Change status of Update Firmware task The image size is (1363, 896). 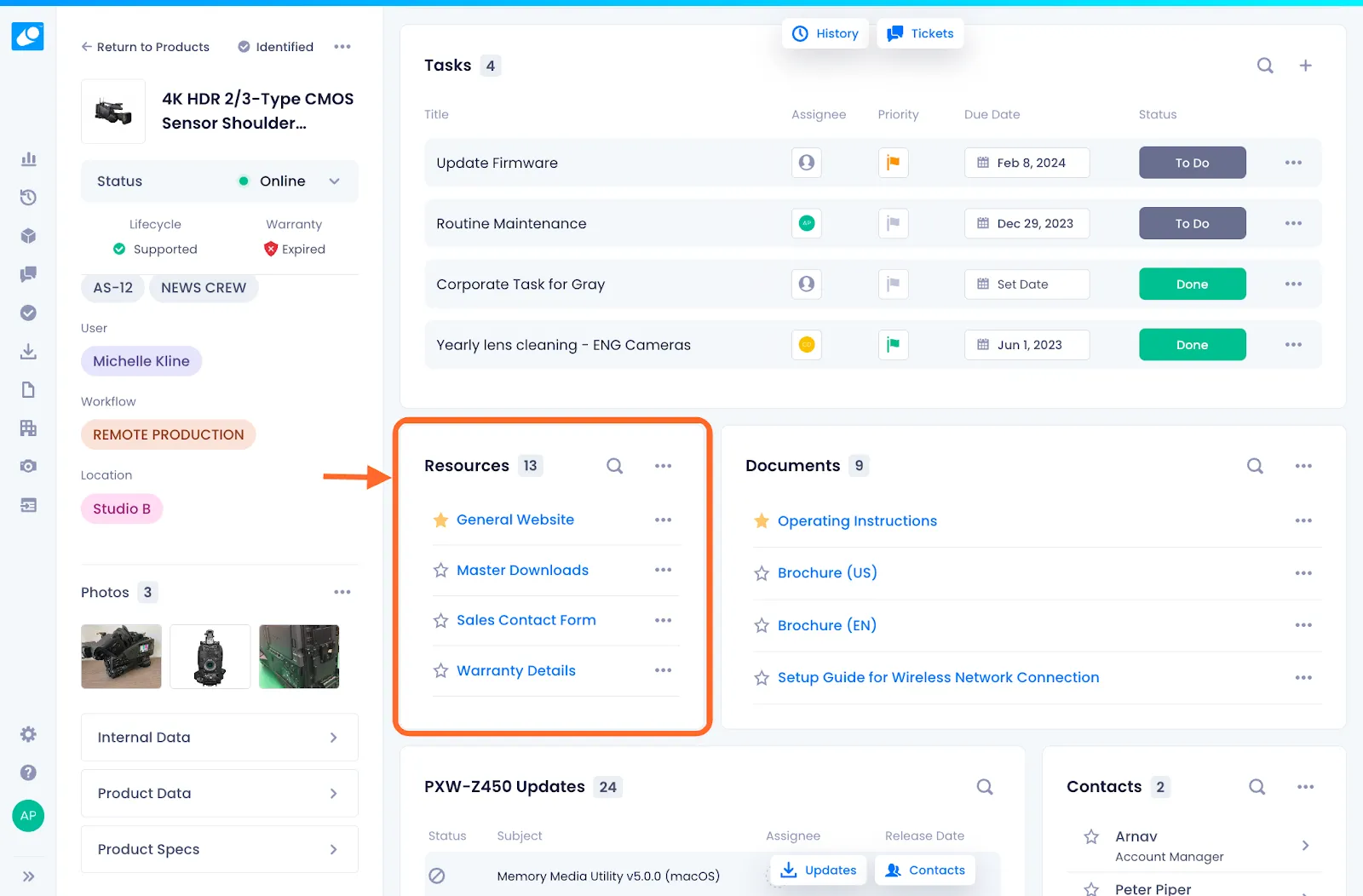(x=1192, y=163)
